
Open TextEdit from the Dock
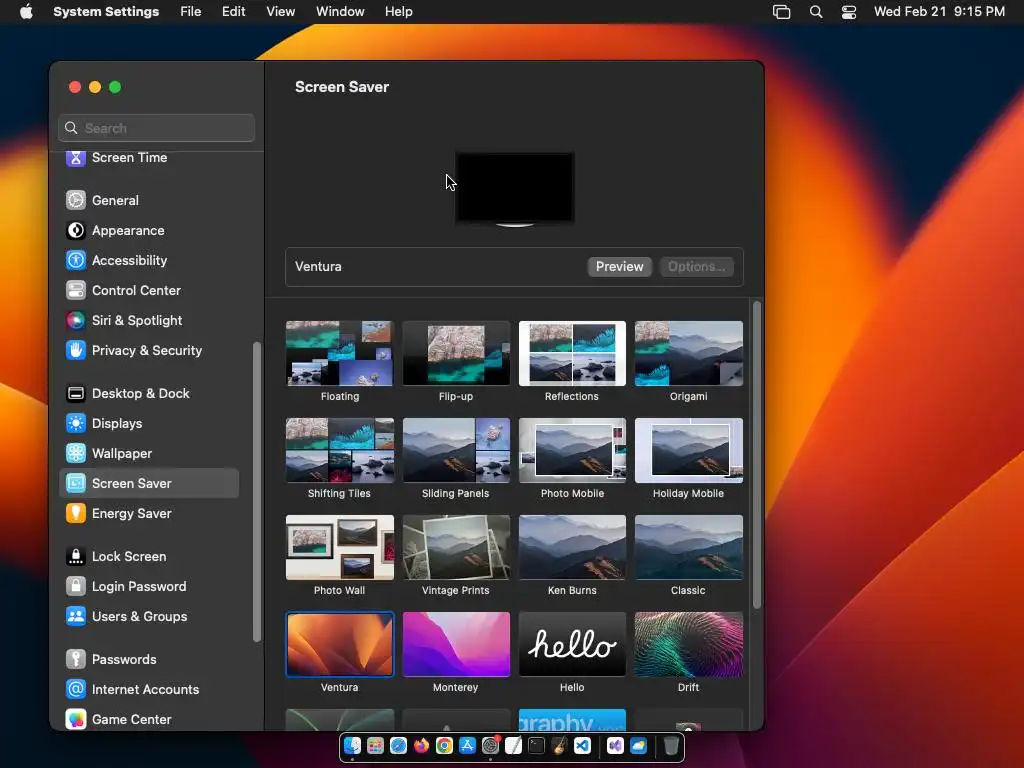pyautogui.click(x=513, y=745)
